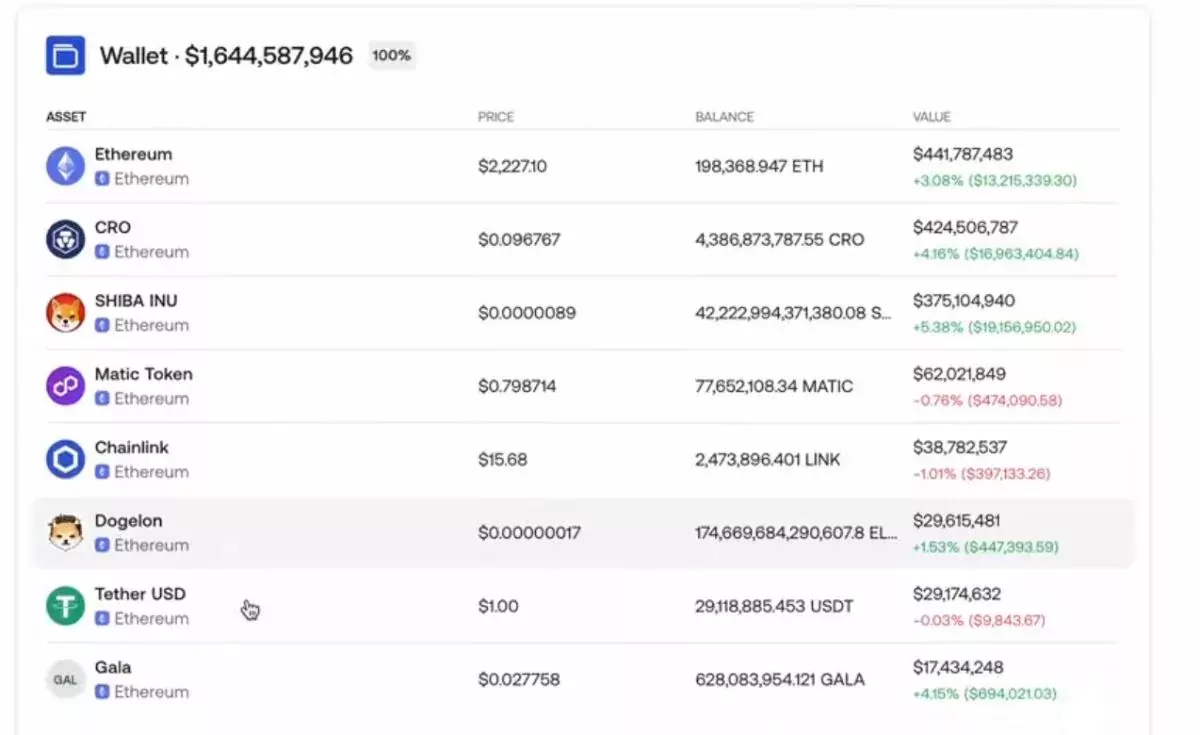This screenshot has width=1200, height=735.
Task: Click the Matic Token logo
Action: (65, 386)
